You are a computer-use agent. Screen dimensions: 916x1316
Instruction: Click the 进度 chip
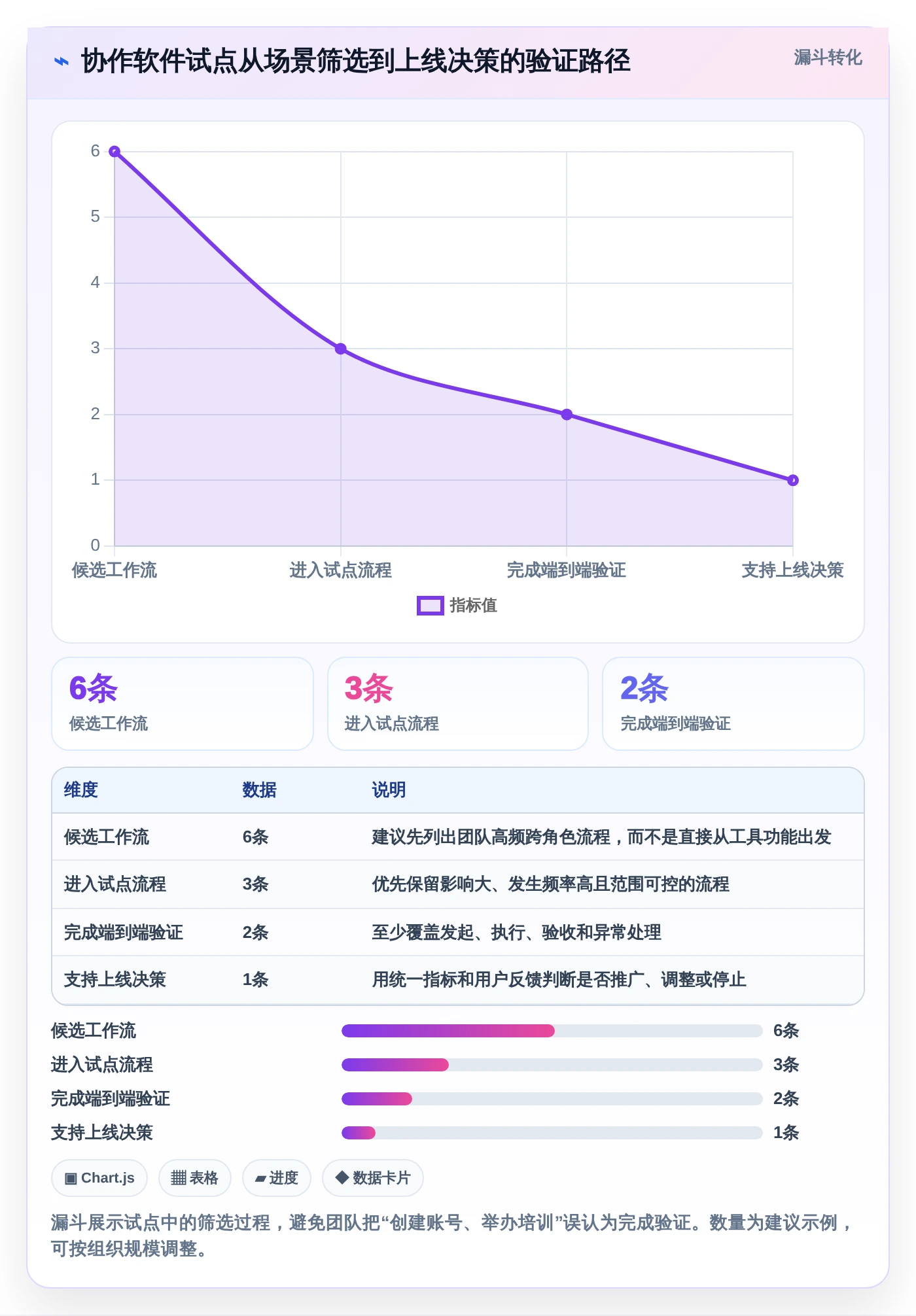coord(277,1178)
